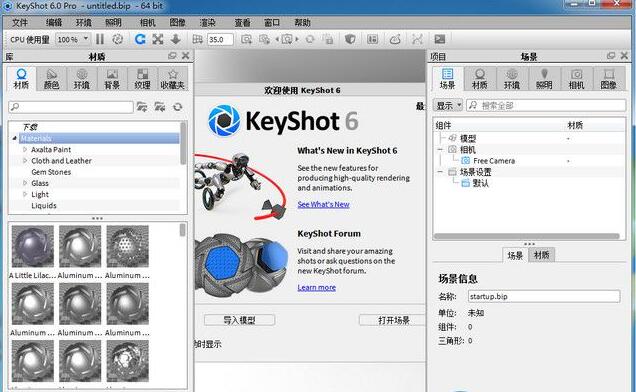Select the Tumble camera tool
636x392 pixels.
140,39
